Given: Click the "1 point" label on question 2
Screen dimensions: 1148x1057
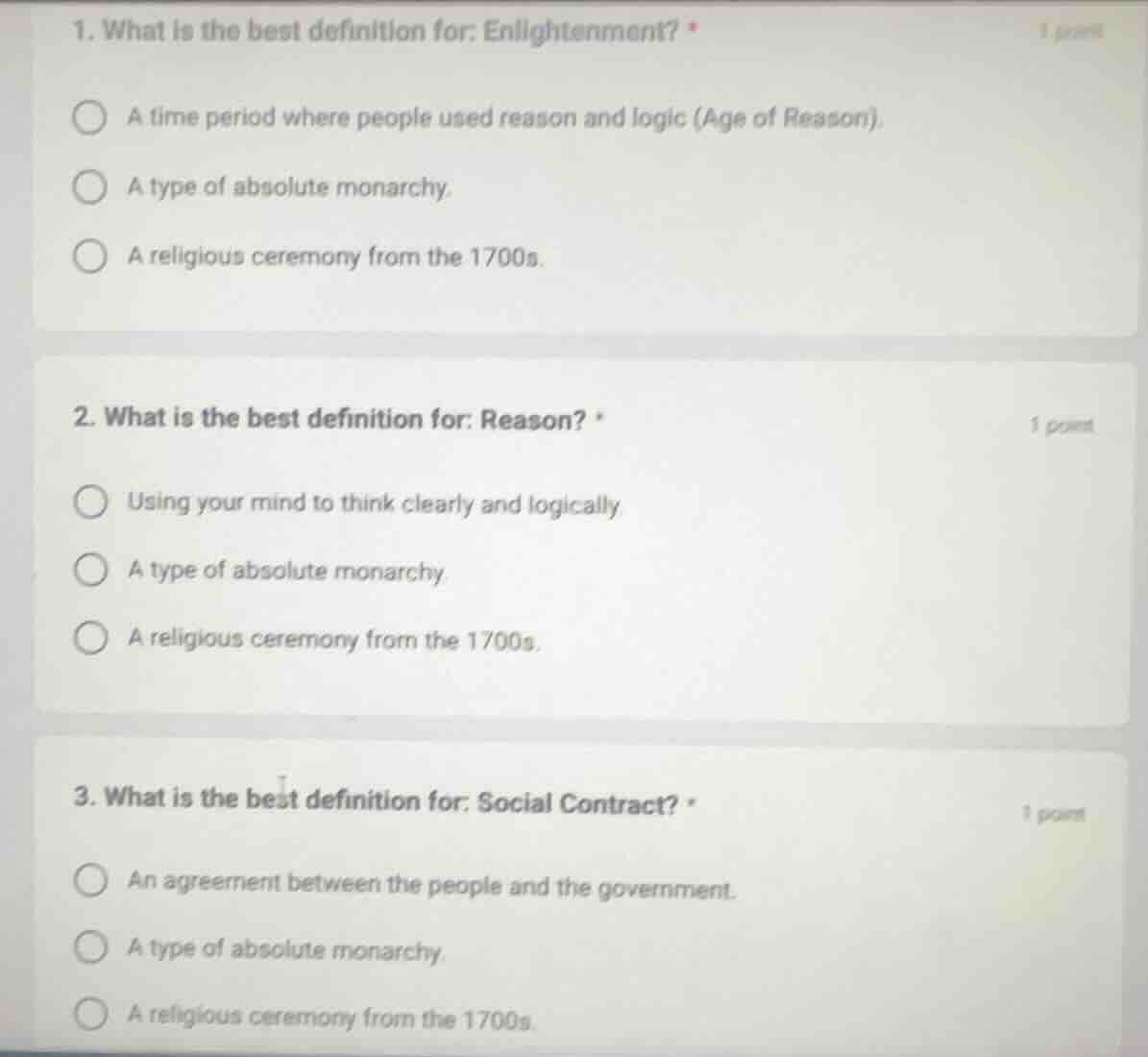Looking at the screenshot, I should coord(1062,424).
